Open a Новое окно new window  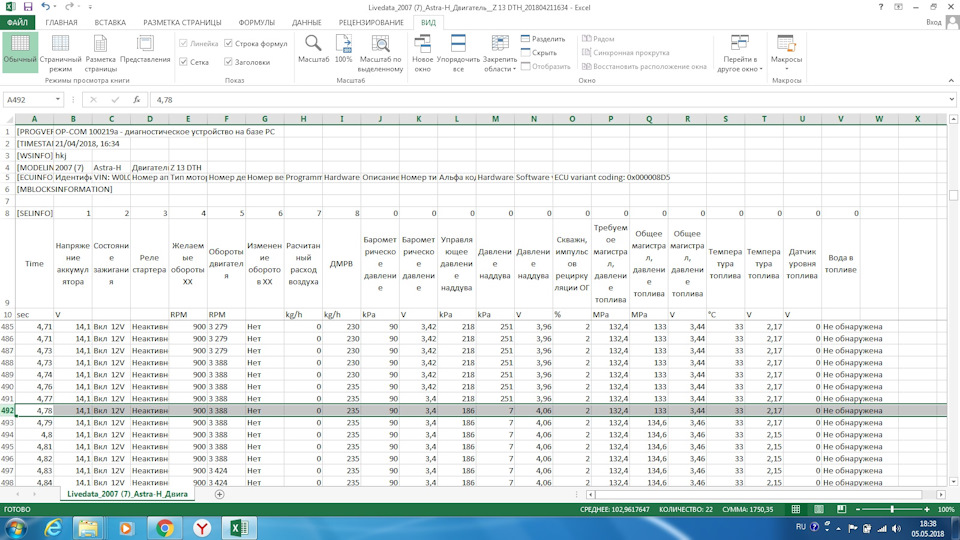[x=422, y=52]
